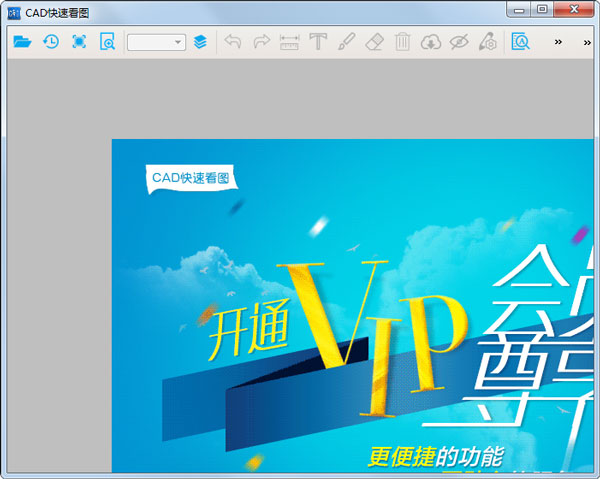Image resolution: width=600 pixels, height=479 pixels.
Task: Show recently opened files history
Action: click(51, 42)
